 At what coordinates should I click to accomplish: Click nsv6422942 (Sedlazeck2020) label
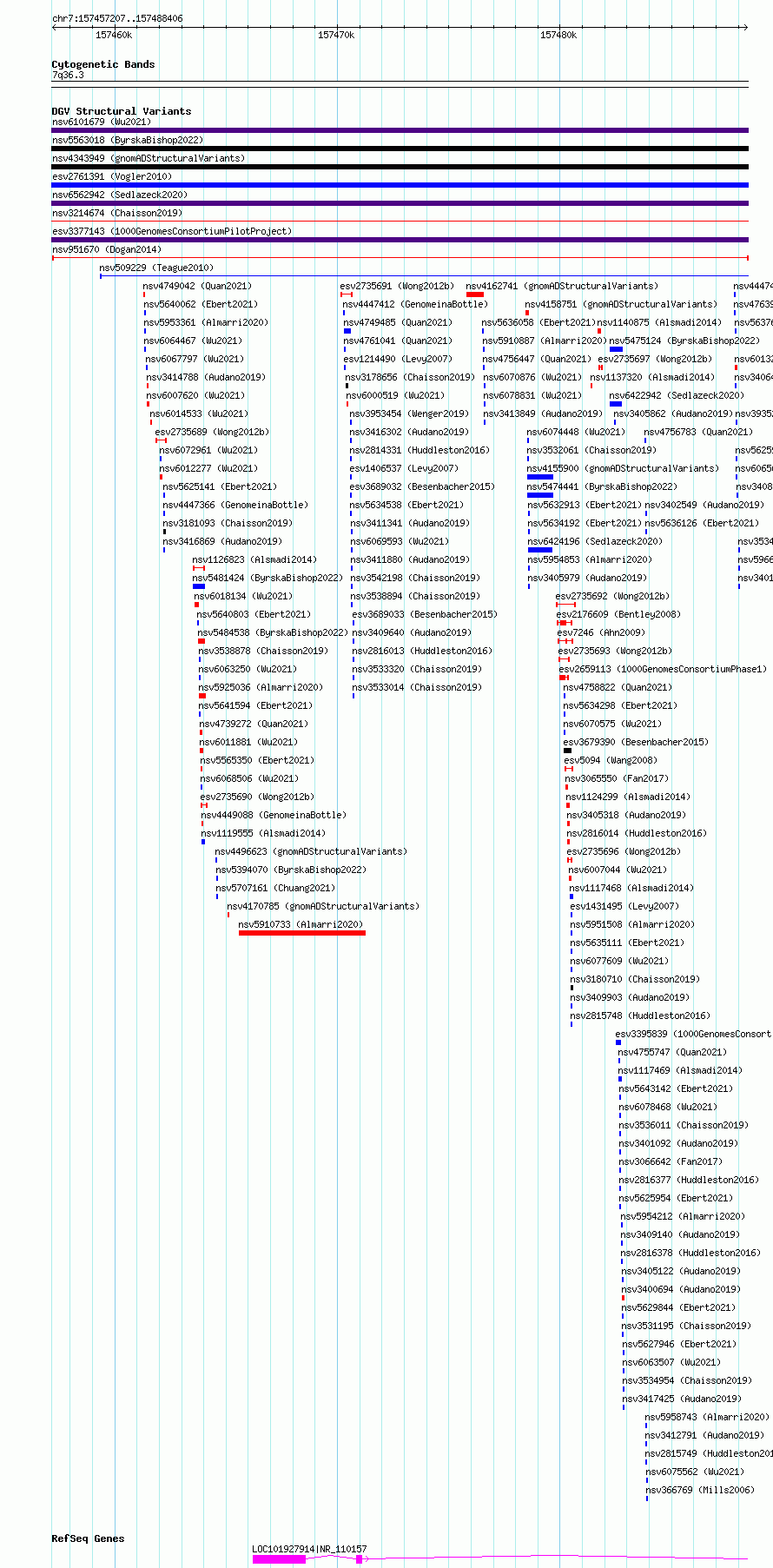coord(677,395)
